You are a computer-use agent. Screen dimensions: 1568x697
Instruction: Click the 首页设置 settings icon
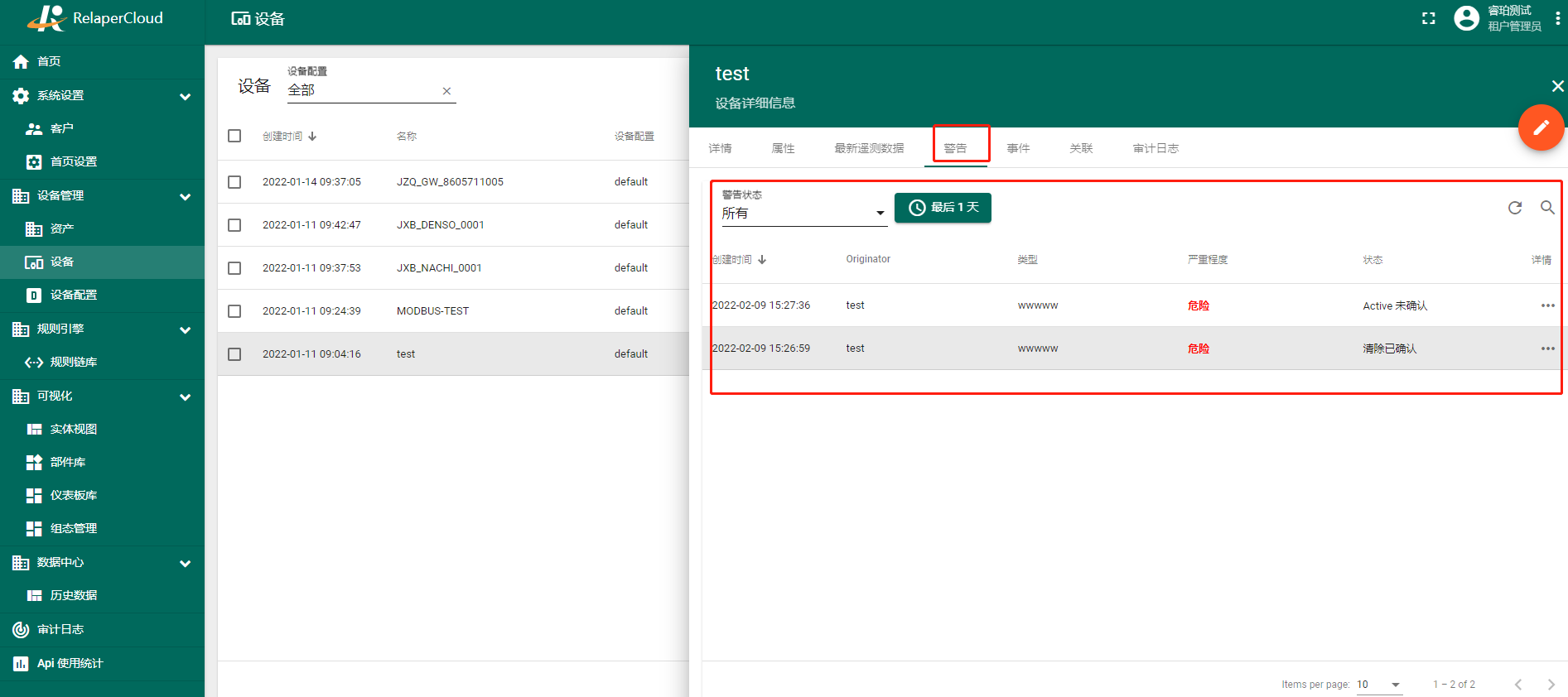click(x=34, y=161)
